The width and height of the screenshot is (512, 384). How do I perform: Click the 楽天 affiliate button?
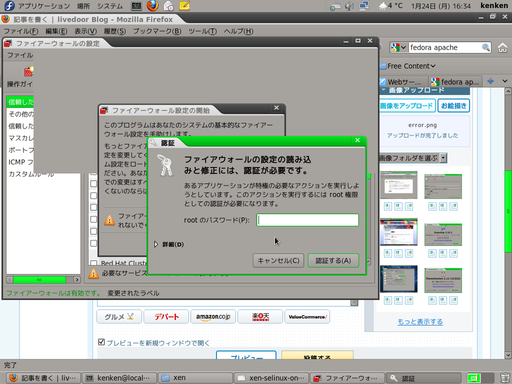[x=260, y=317]
